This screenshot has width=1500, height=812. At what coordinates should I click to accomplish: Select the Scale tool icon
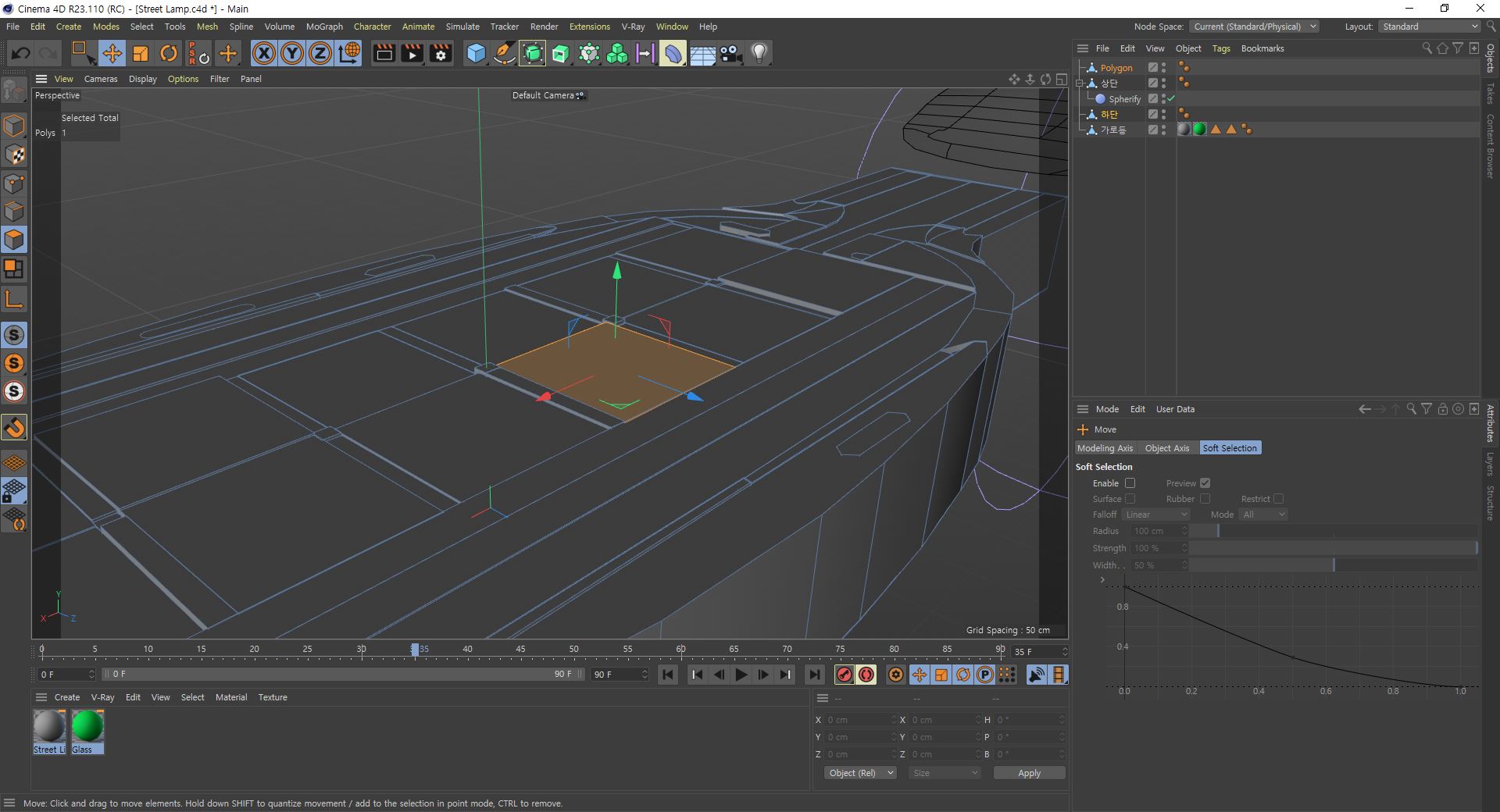[141, 53]
